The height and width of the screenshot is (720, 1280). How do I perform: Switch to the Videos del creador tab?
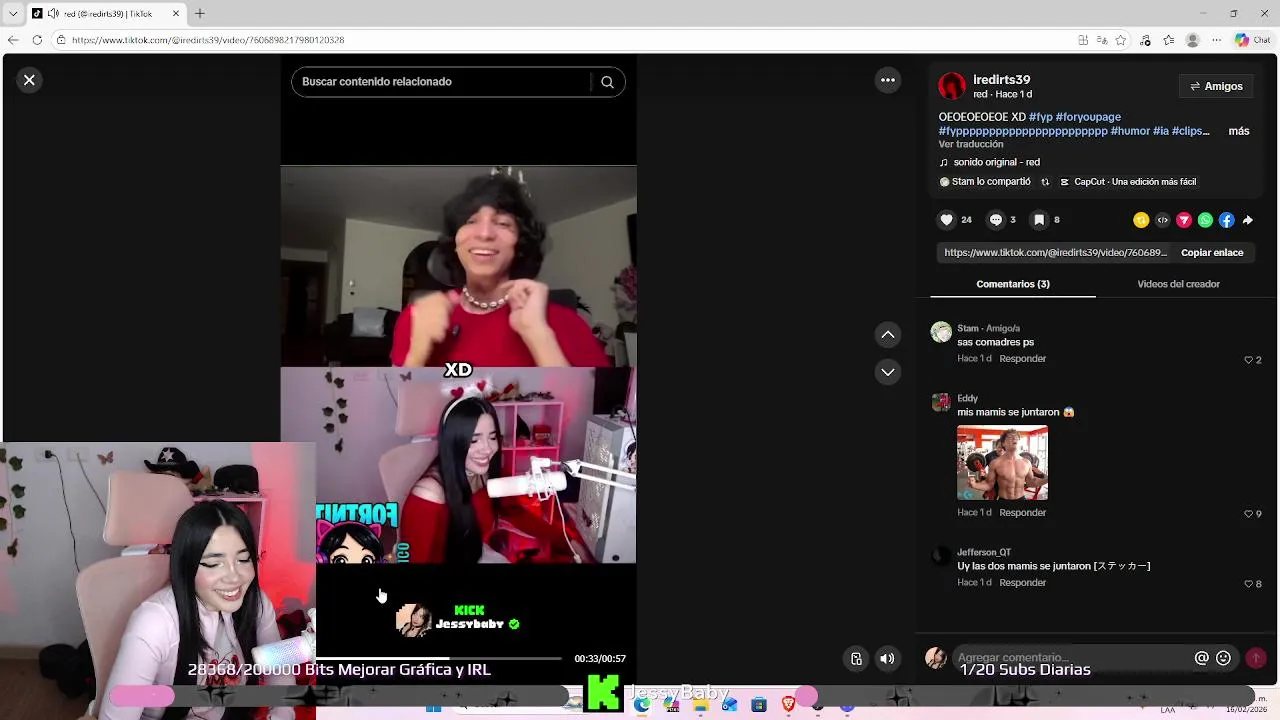(x=1178, y=284)
